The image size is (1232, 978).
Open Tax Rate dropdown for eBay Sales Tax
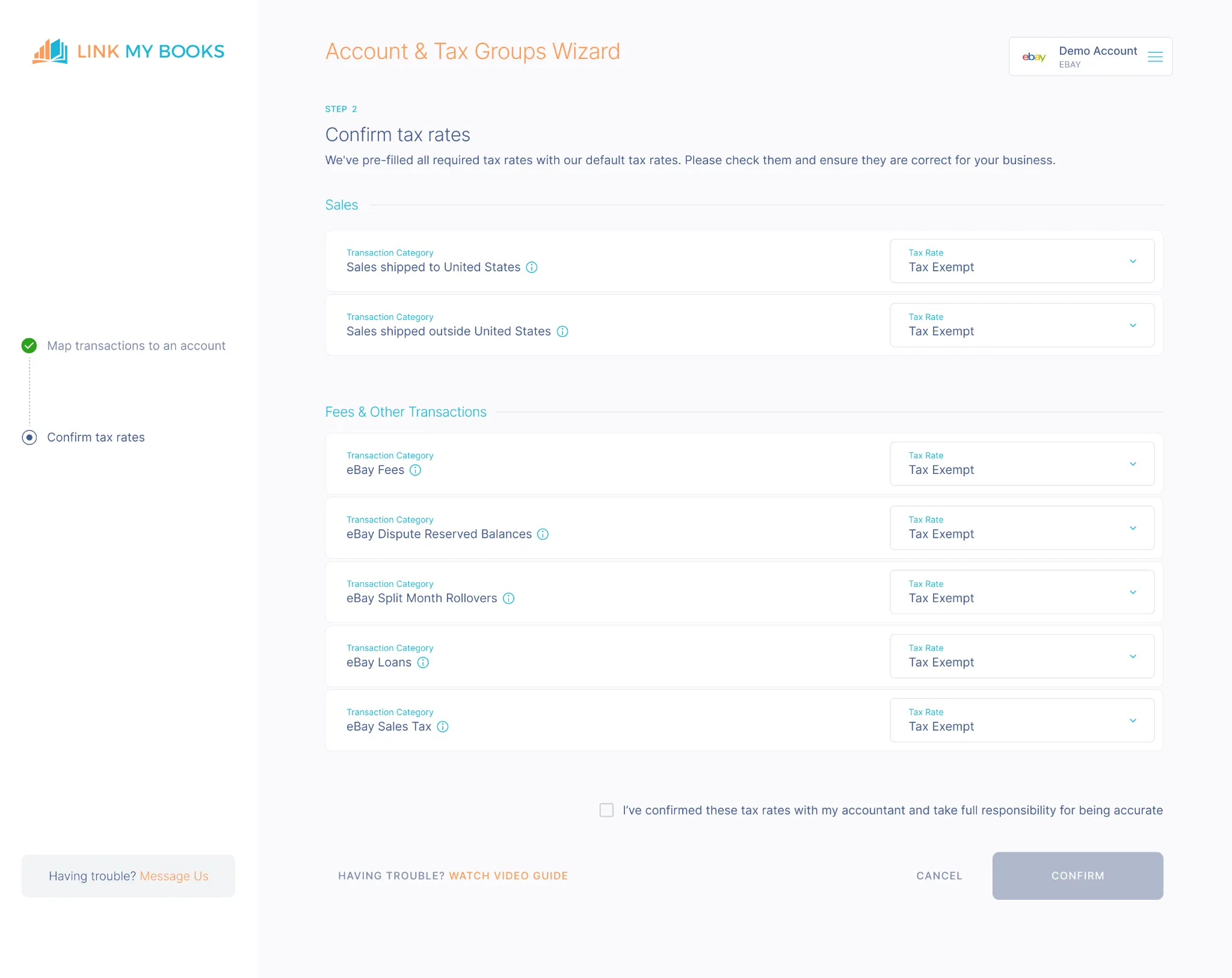tap(1021, 720)
